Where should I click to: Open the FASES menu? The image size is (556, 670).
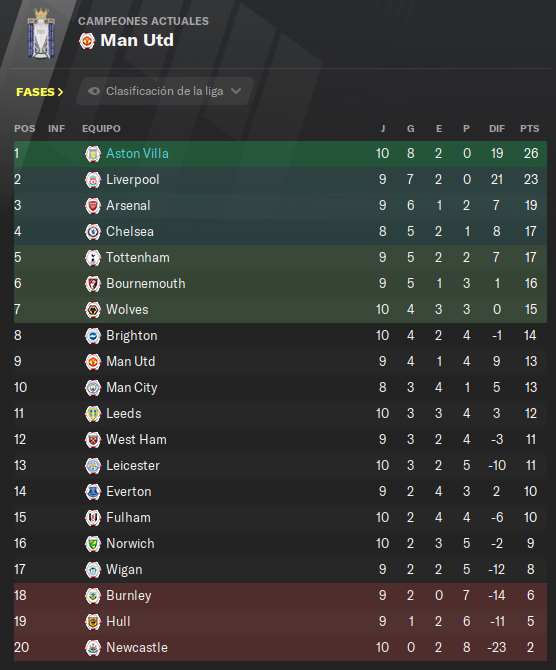(x=40, y=92)
